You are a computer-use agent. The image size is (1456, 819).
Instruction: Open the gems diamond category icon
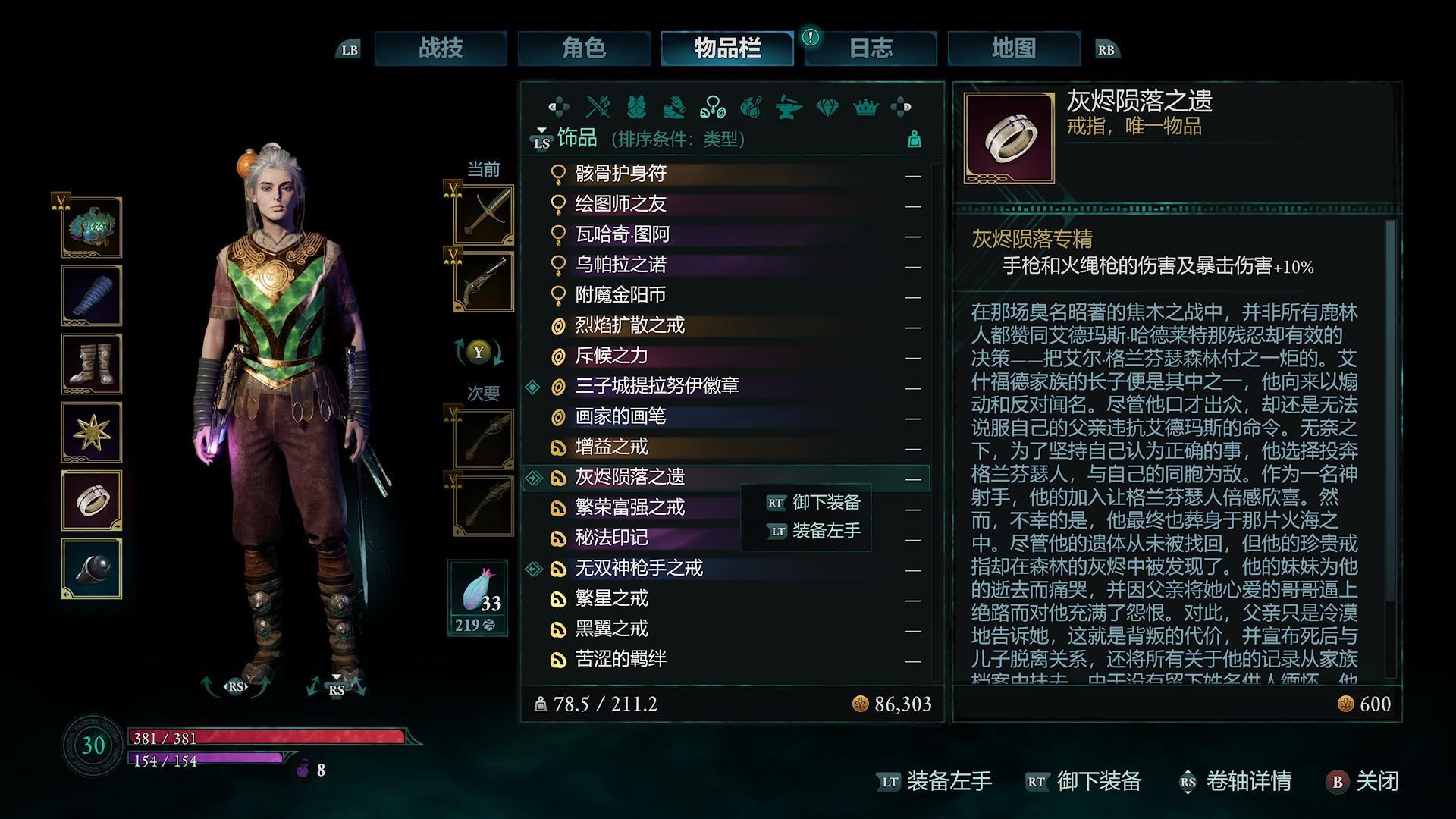(827, 107)
